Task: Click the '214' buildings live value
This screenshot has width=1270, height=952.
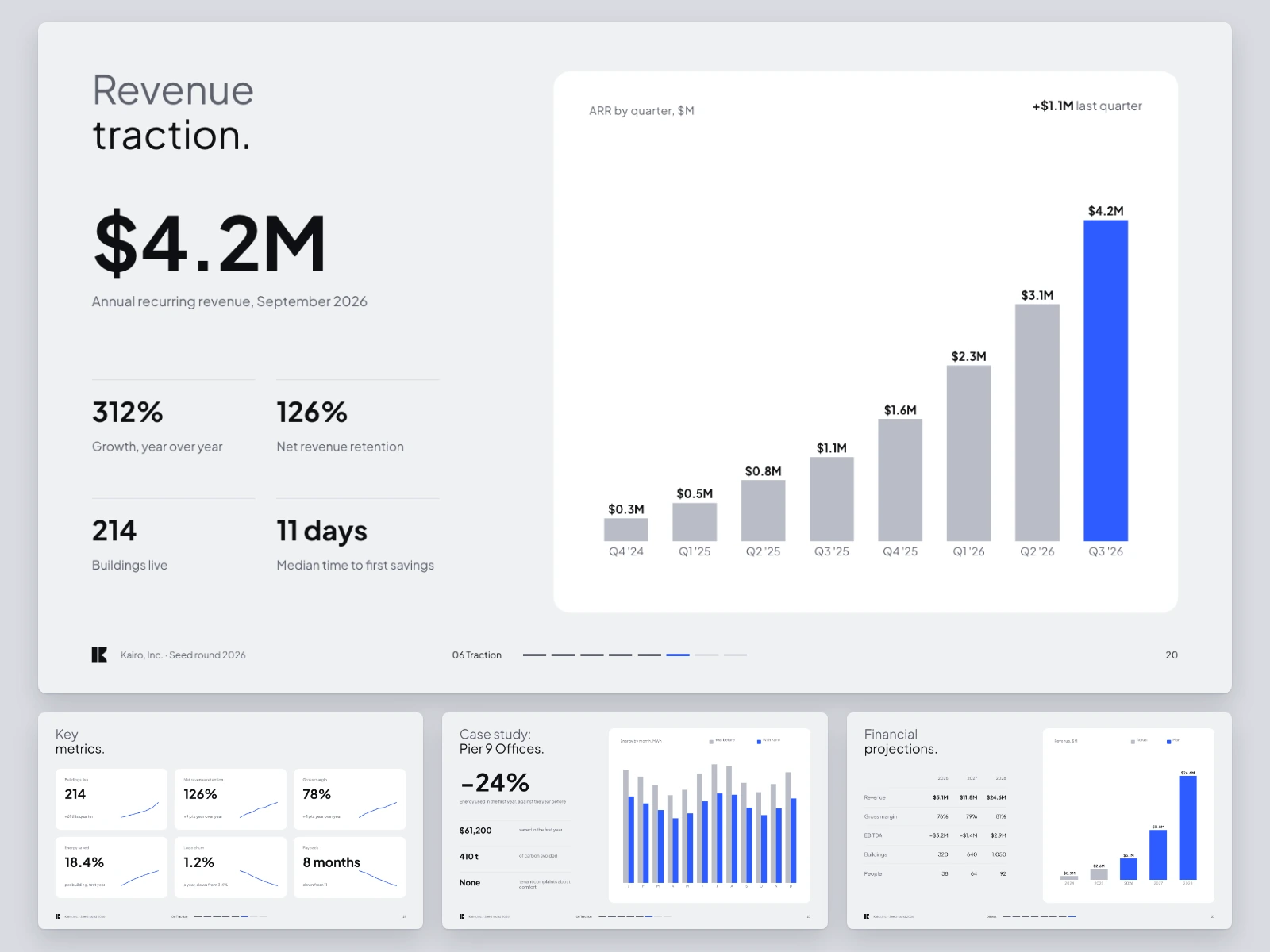Action: (x=114, y=531)
